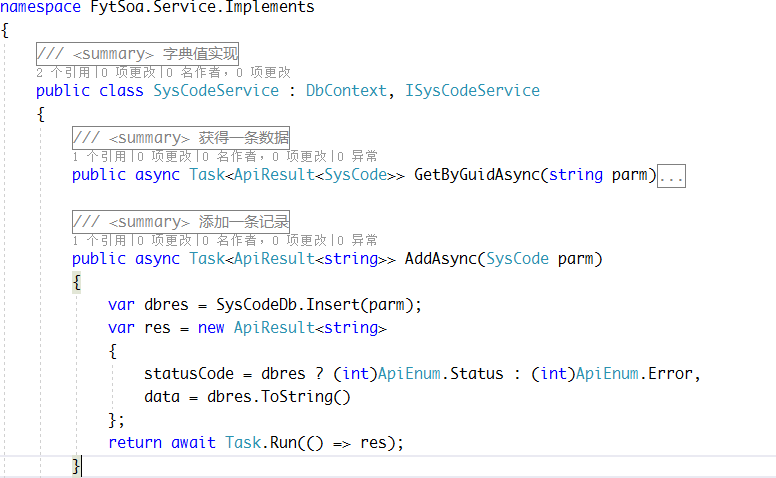Expand the collapsed summary '添加一条记录'
This screenshot has height=478, width=776.
tap(181, 222)
